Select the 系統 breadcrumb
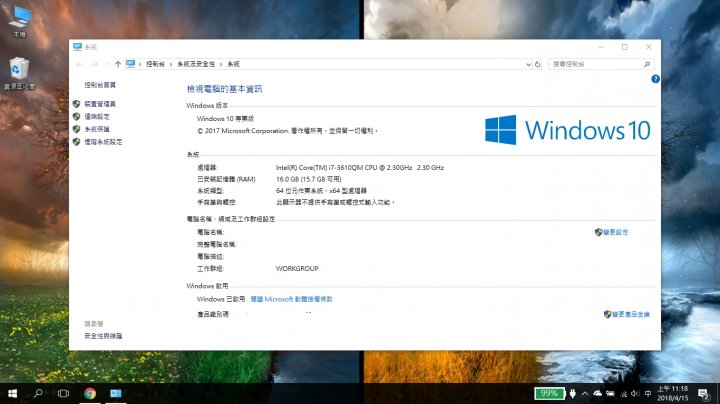Screen dimensions: 720x404 click(234, 64)
